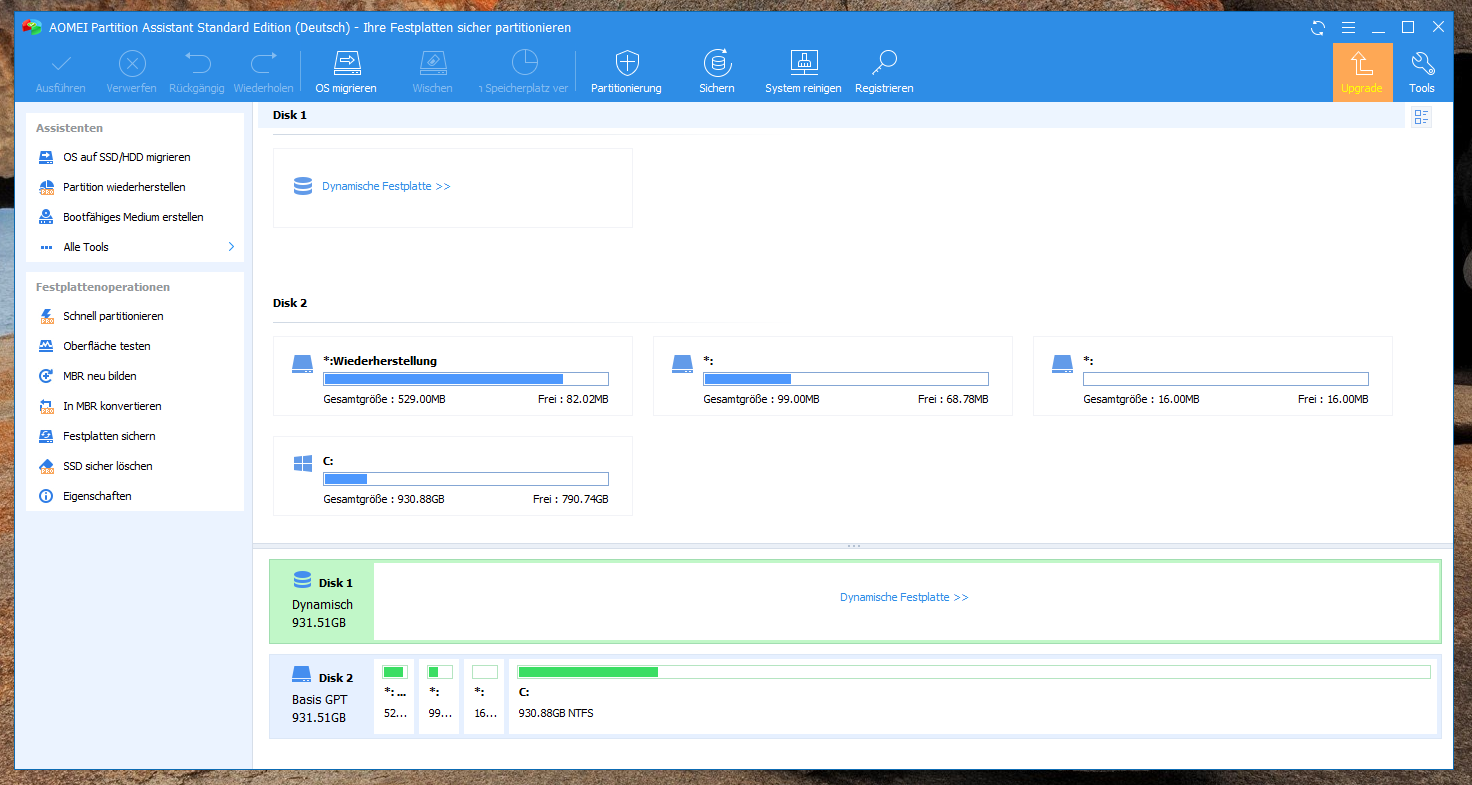The image size is (1472, 785).
Task: Click the Rückgängig undo arrow
Action: coord(197,65)
